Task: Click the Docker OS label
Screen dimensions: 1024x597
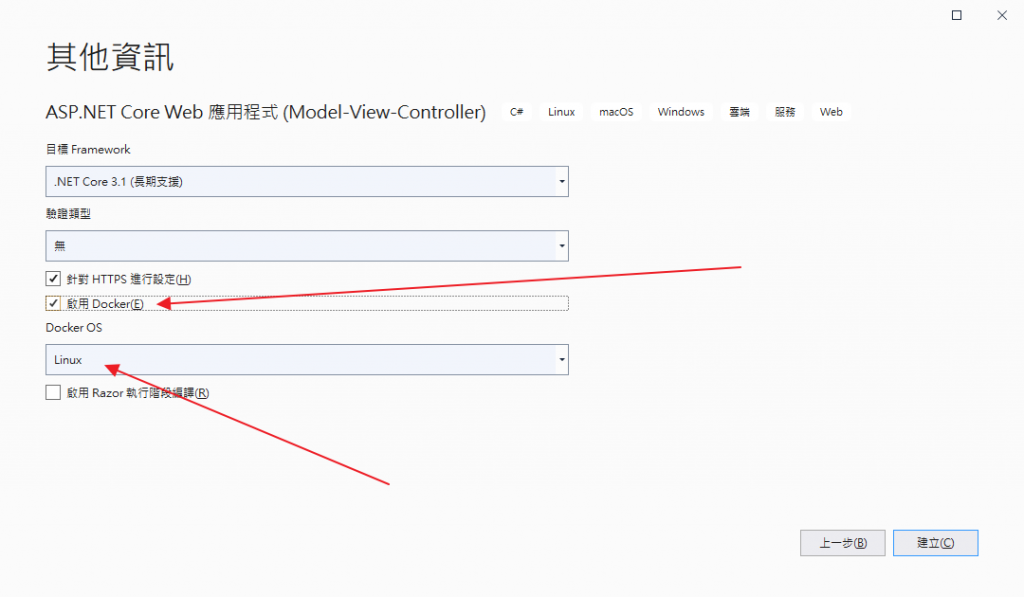Action: (74, 327)
